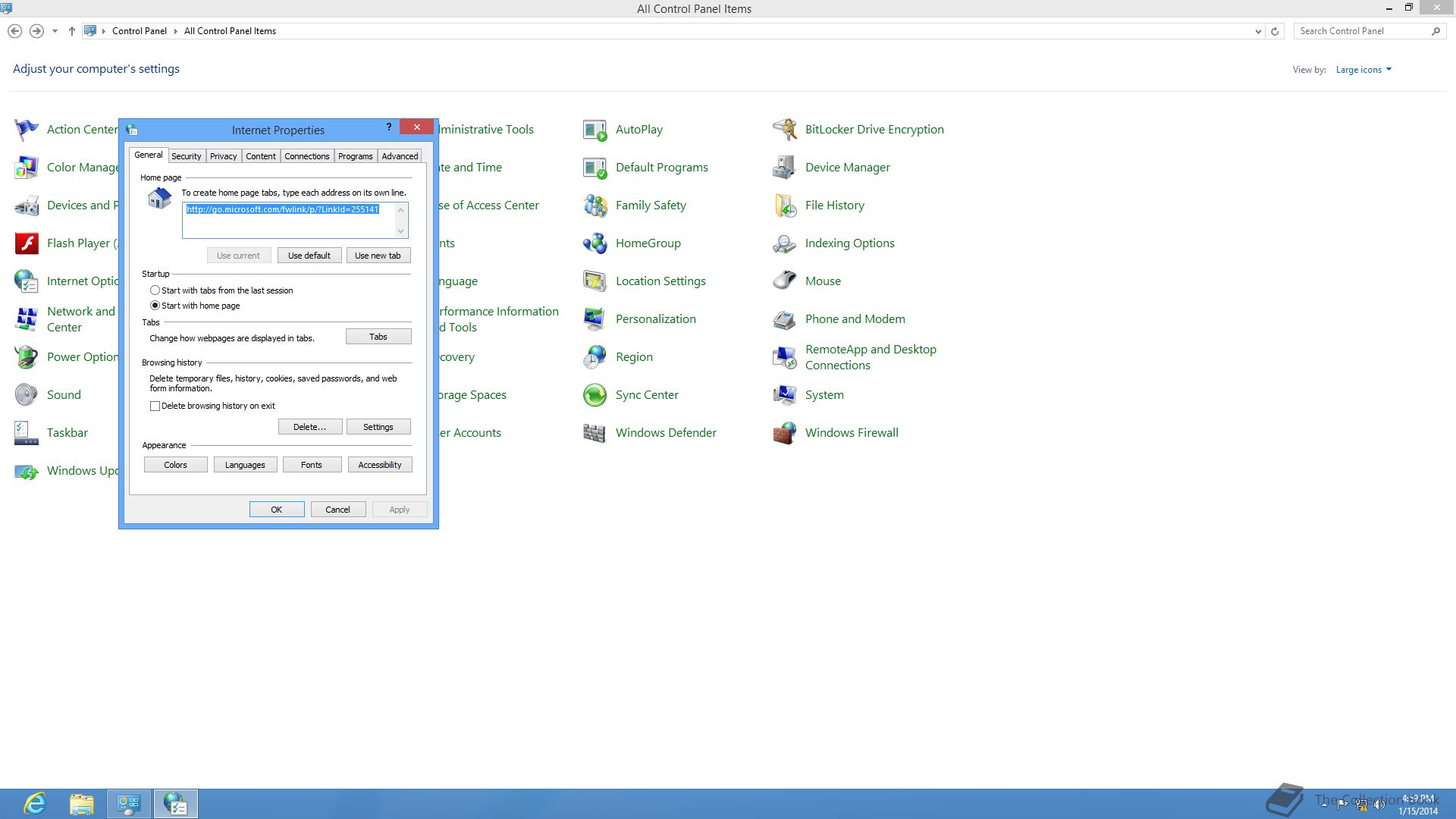Click the home page box scroll down arrow
Image resolution: width=1456 pixels, height=819 pixels.
click(x=401, y=231)
